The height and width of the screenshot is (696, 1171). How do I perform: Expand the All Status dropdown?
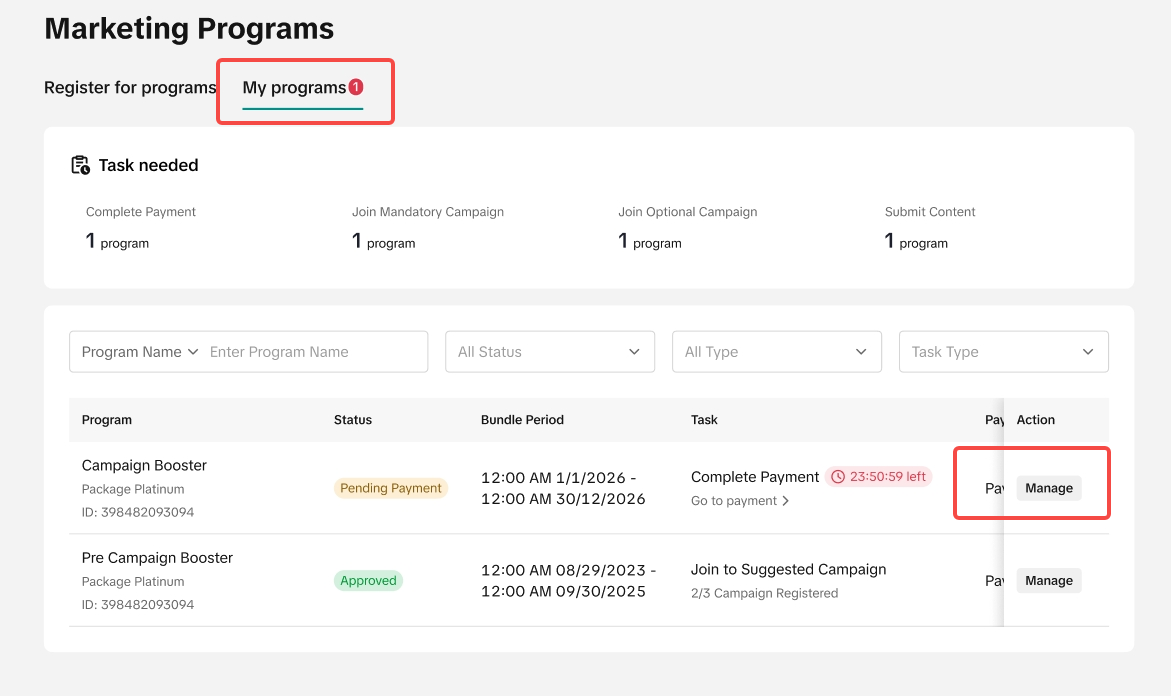549,352
